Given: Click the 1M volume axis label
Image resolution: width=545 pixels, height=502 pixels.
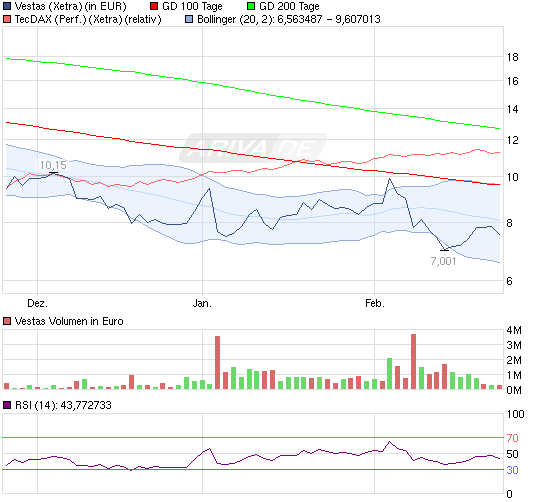Looking at the screenshot, I should coord(514,375).
